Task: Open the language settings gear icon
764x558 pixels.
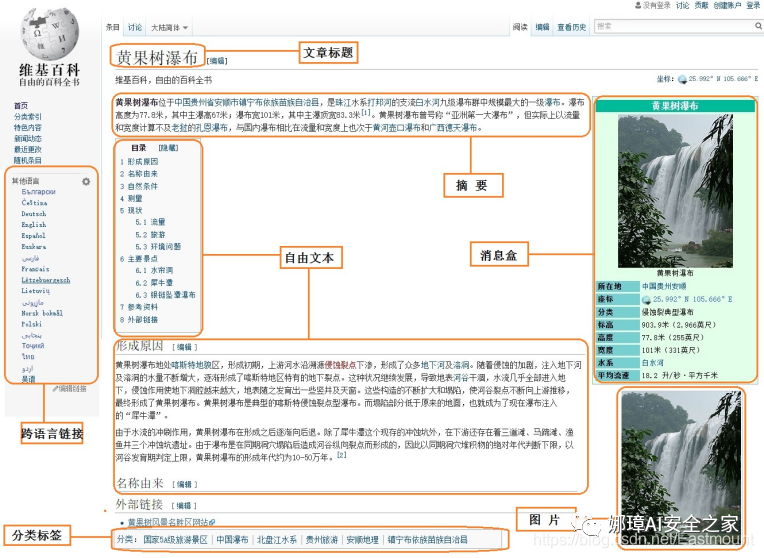Action: coord(86,181)
